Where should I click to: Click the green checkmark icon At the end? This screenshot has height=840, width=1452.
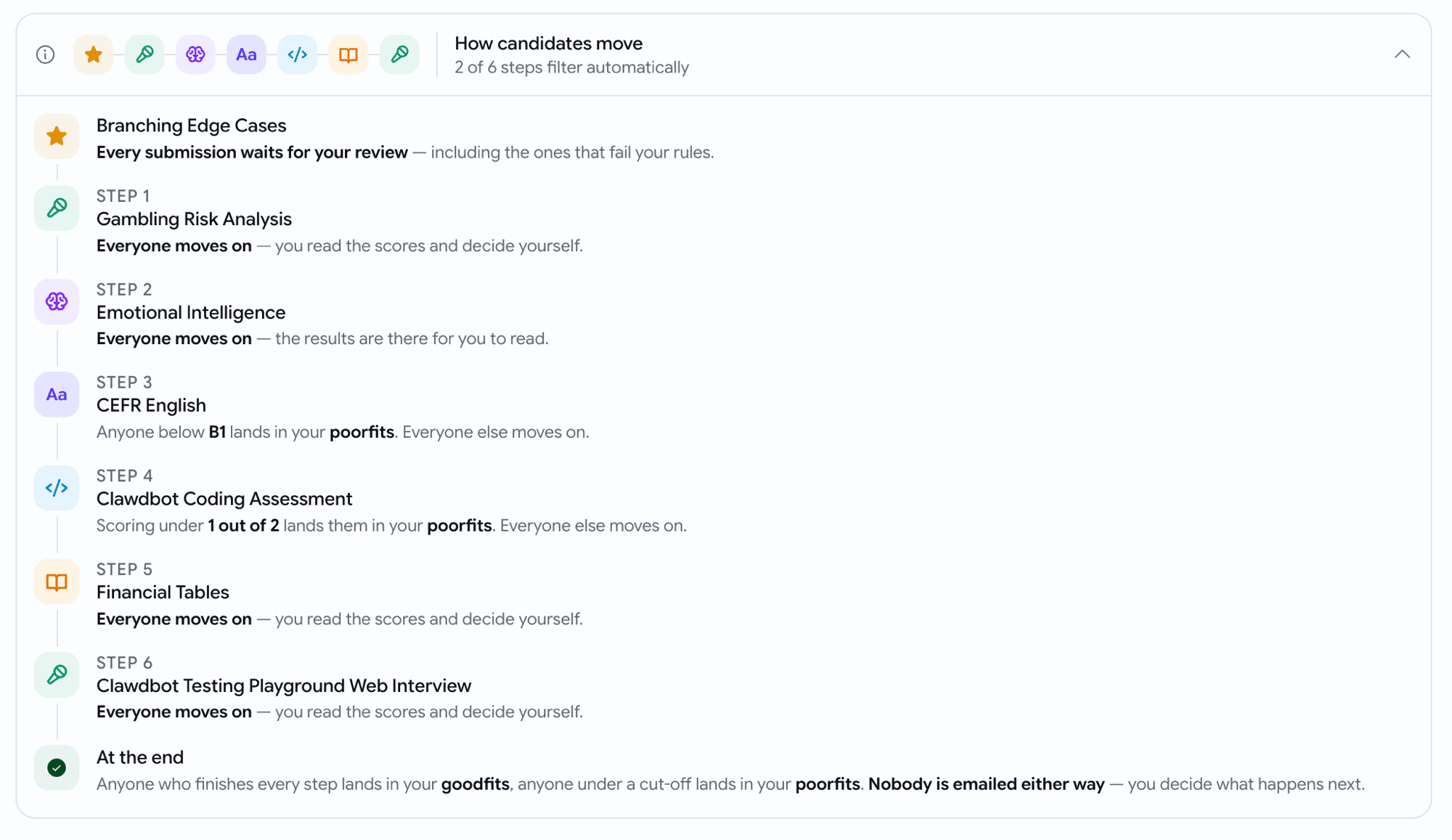(57, 767)
